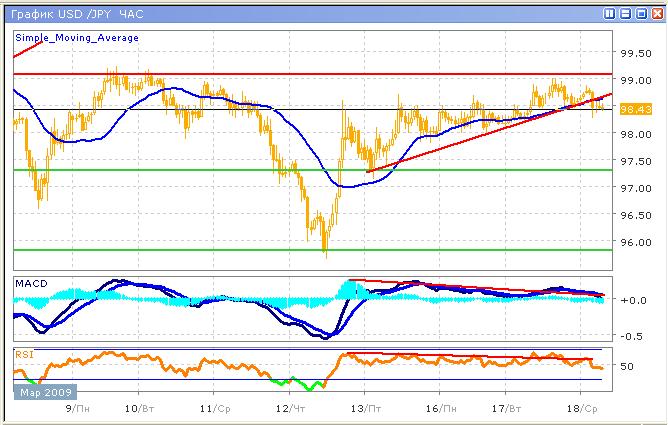The width and height of the screenshot is (668, 425).
Task: Select the MACD panel label
Action: click(x=28, y=284)
